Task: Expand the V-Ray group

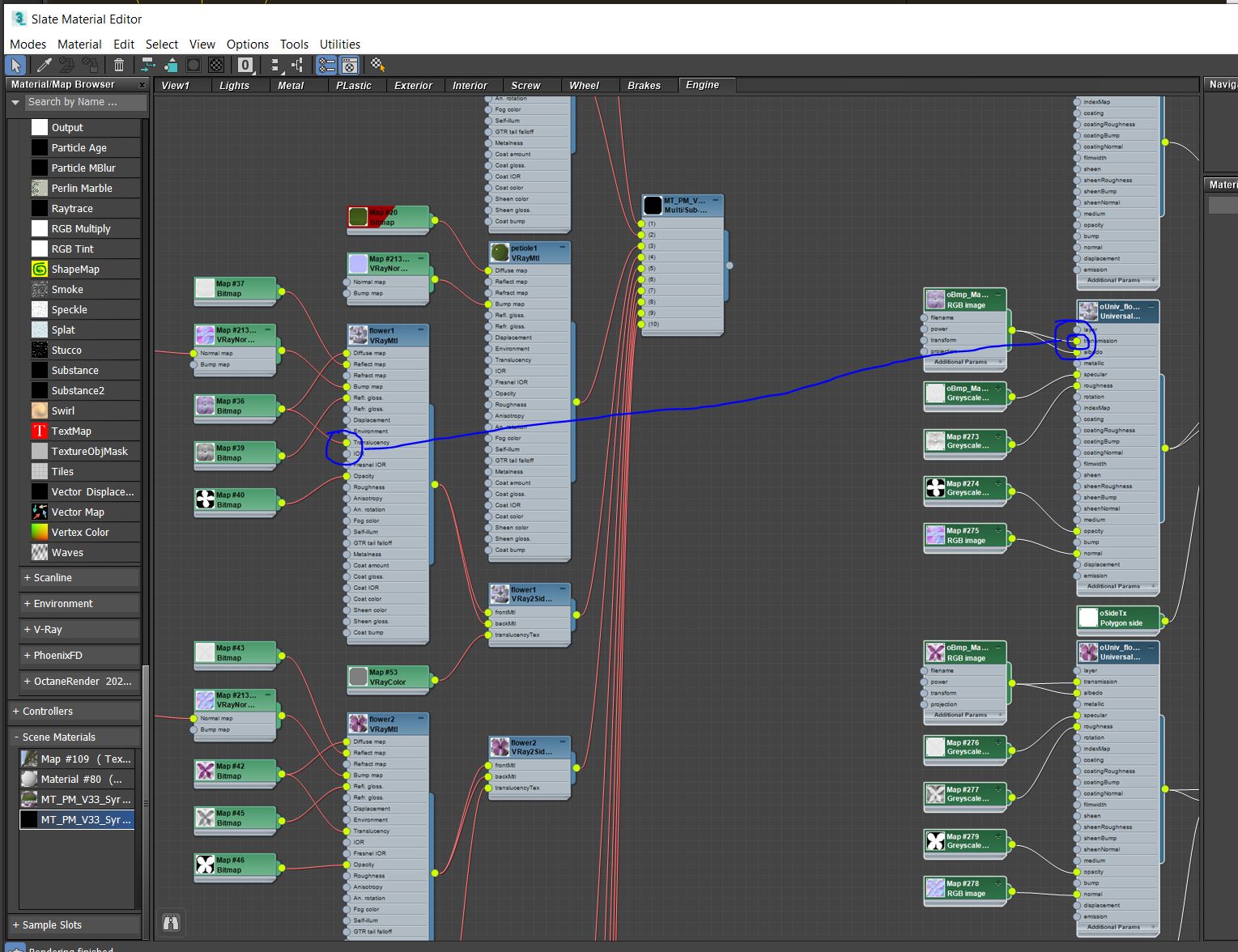Action: [x=79, y=630]
